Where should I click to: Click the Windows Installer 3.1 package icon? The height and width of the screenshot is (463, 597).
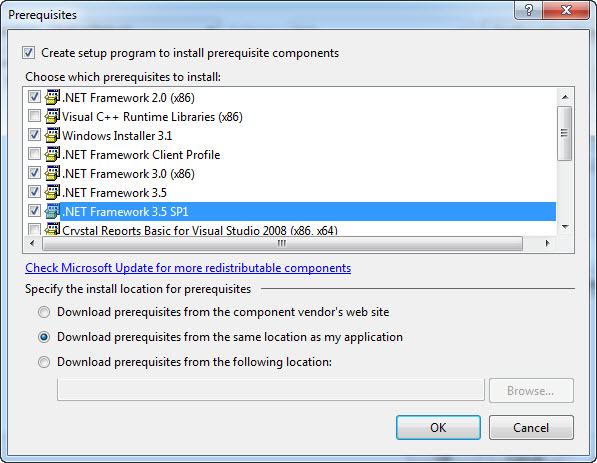[x=52, y=135]
